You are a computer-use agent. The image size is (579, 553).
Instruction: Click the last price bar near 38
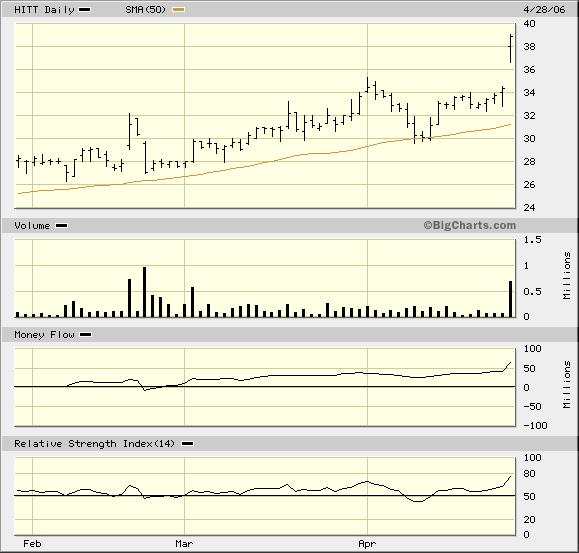[511, 48]
